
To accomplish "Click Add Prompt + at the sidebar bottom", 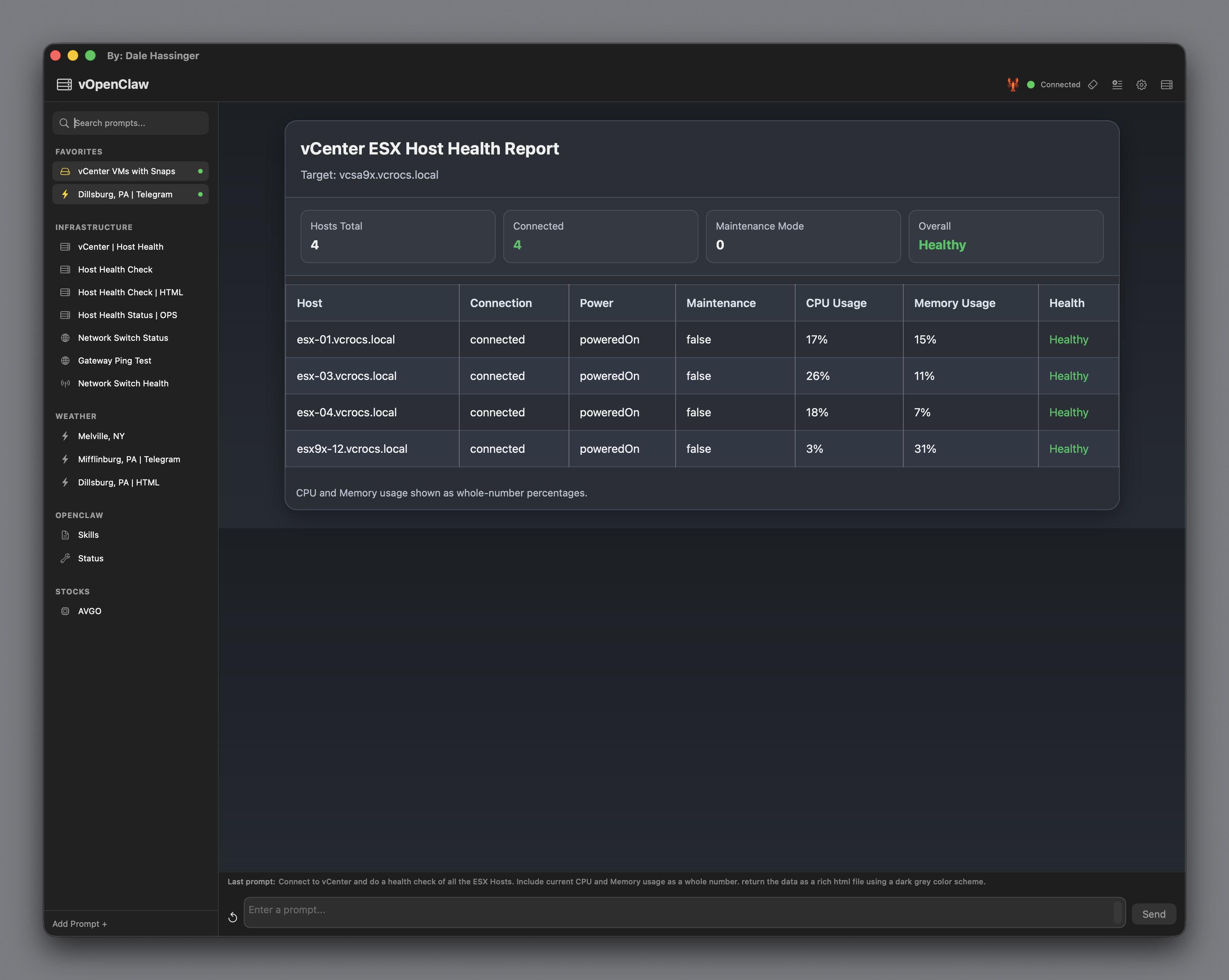I will pyautogui.click(x=80, y=923).
